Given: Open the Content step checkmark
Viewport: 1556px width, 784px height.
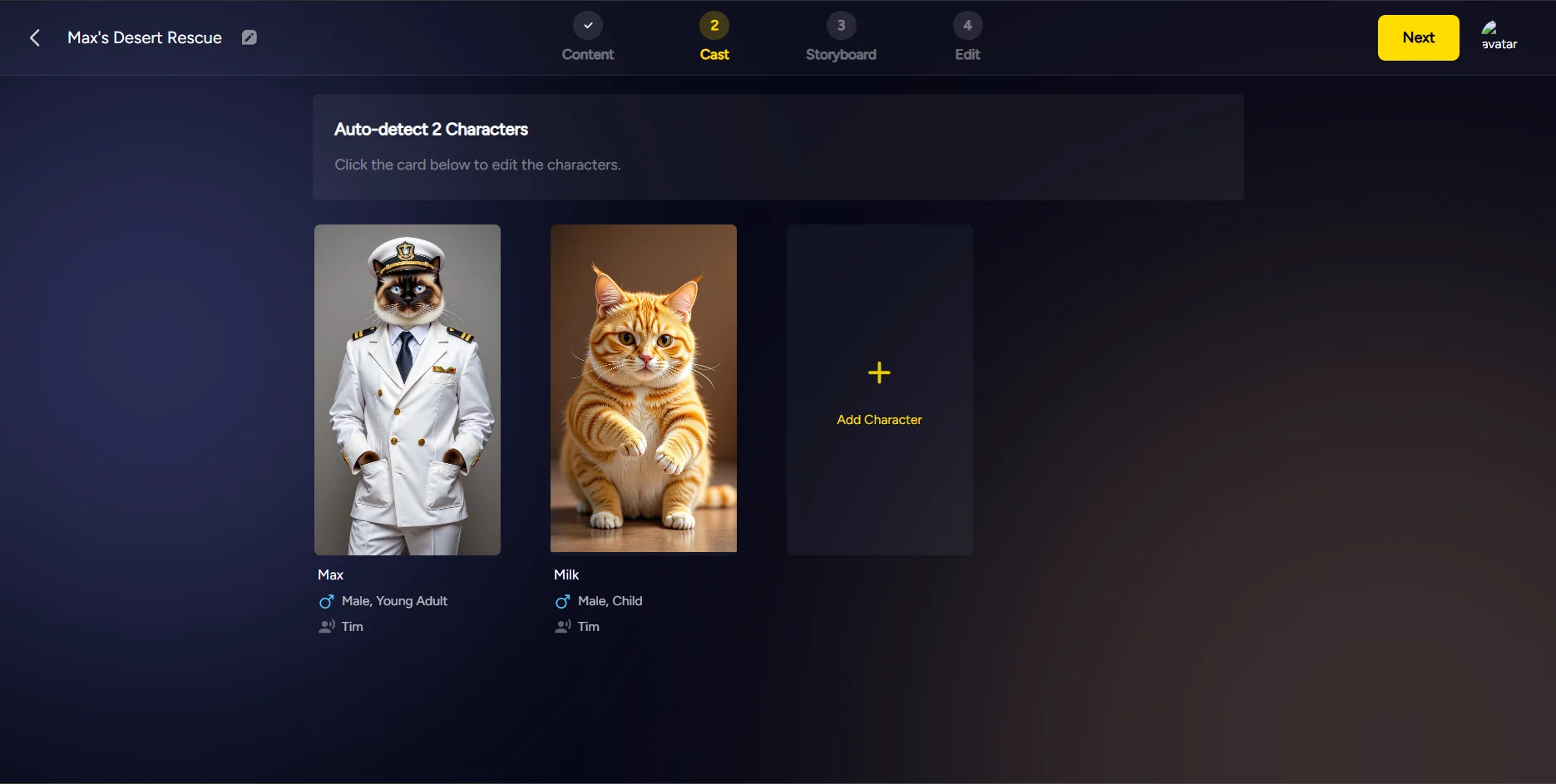Looking at the screenshot, I should point(588,26).
